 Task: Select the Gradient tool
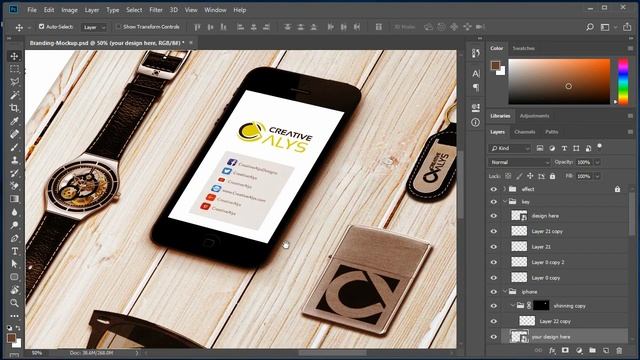14,199
